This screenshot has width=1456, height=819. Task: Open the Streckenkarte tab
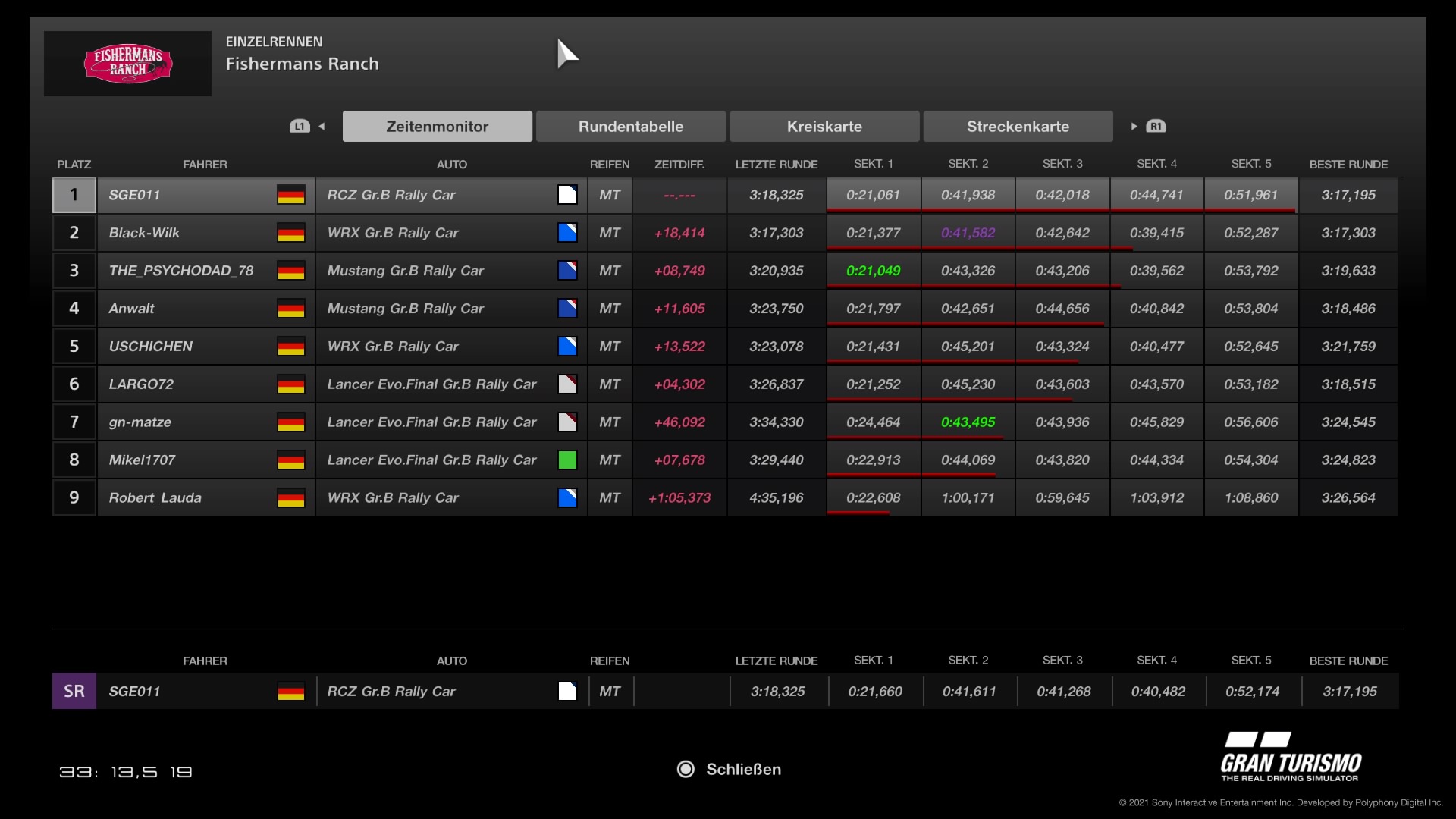coord(1018,127)
